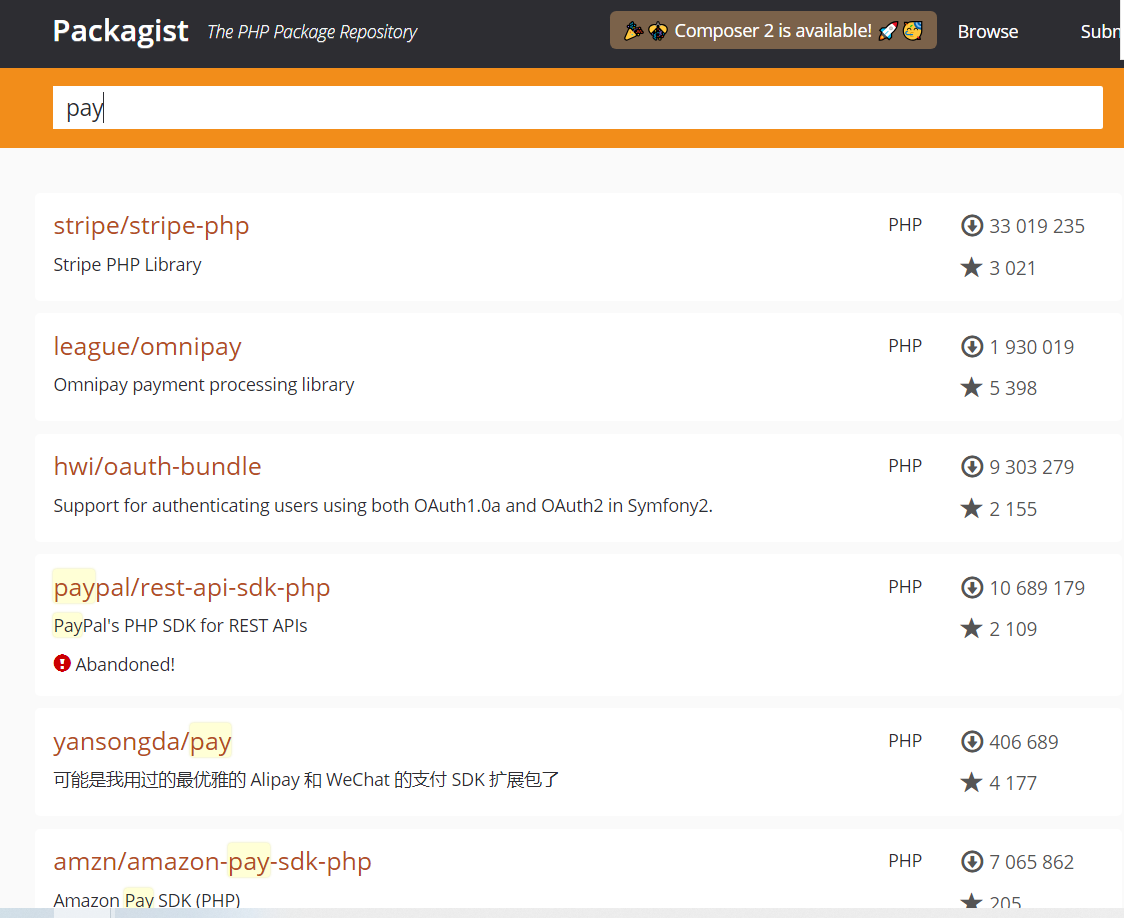Click star icon for stripe/stripe-php
The height and width of the screenshot is (918, 1124).
pos(971,267)
